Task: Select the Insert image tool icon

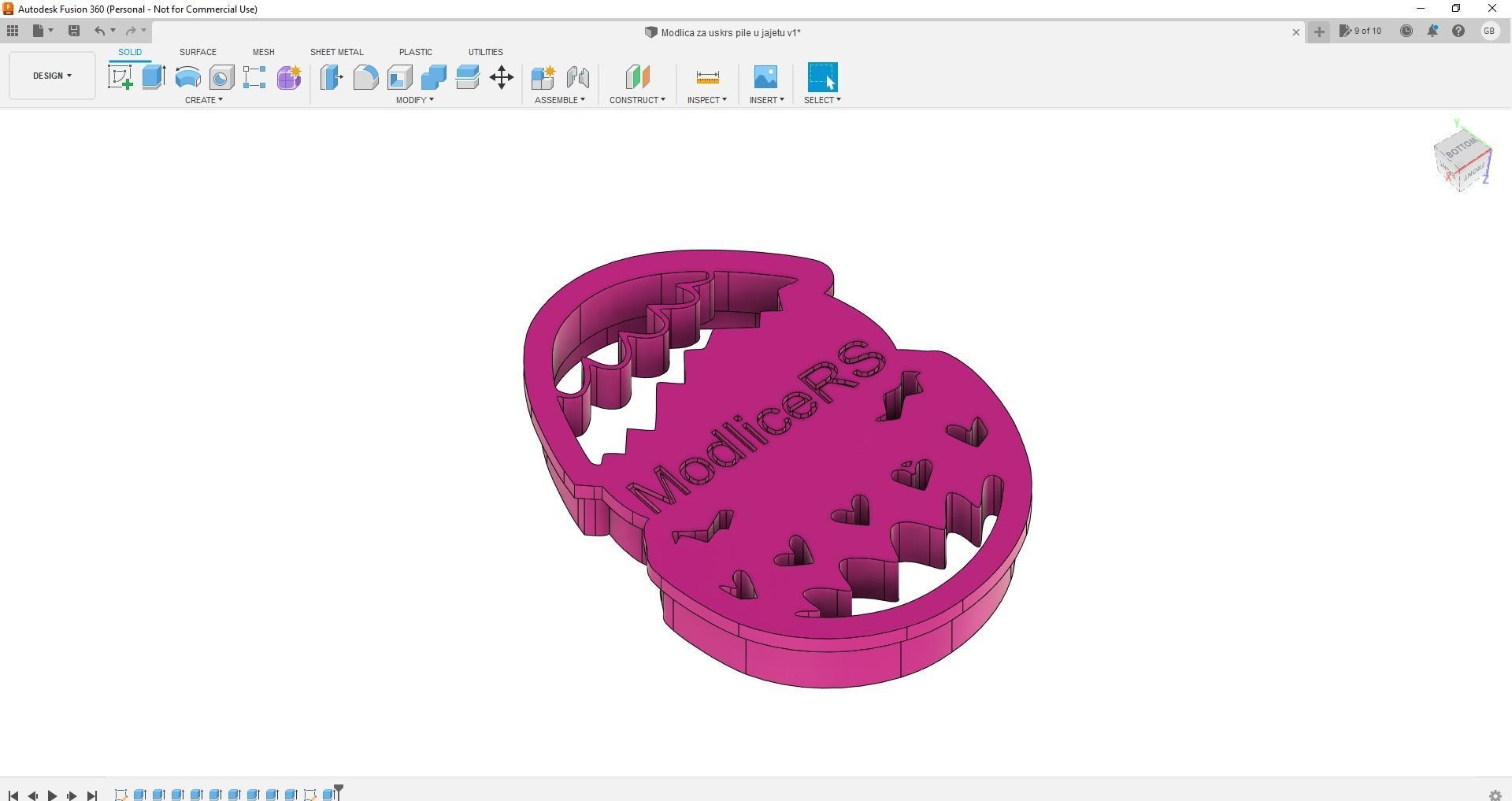Action: 765,77
